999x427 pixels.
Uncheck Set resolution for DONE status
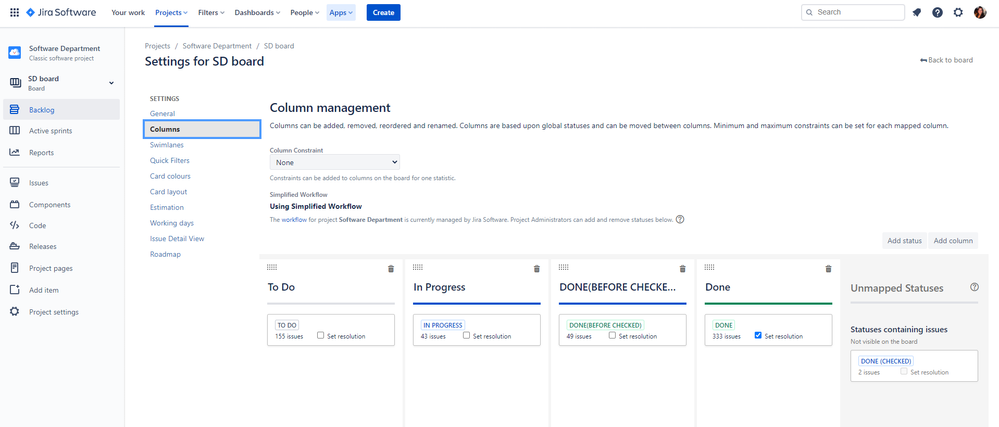[x=758, y=335]
